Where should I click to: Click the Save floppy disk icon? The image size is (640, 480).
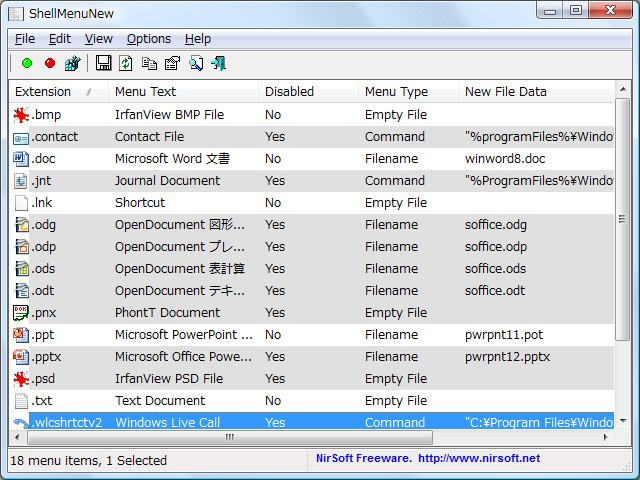point(103,63)
